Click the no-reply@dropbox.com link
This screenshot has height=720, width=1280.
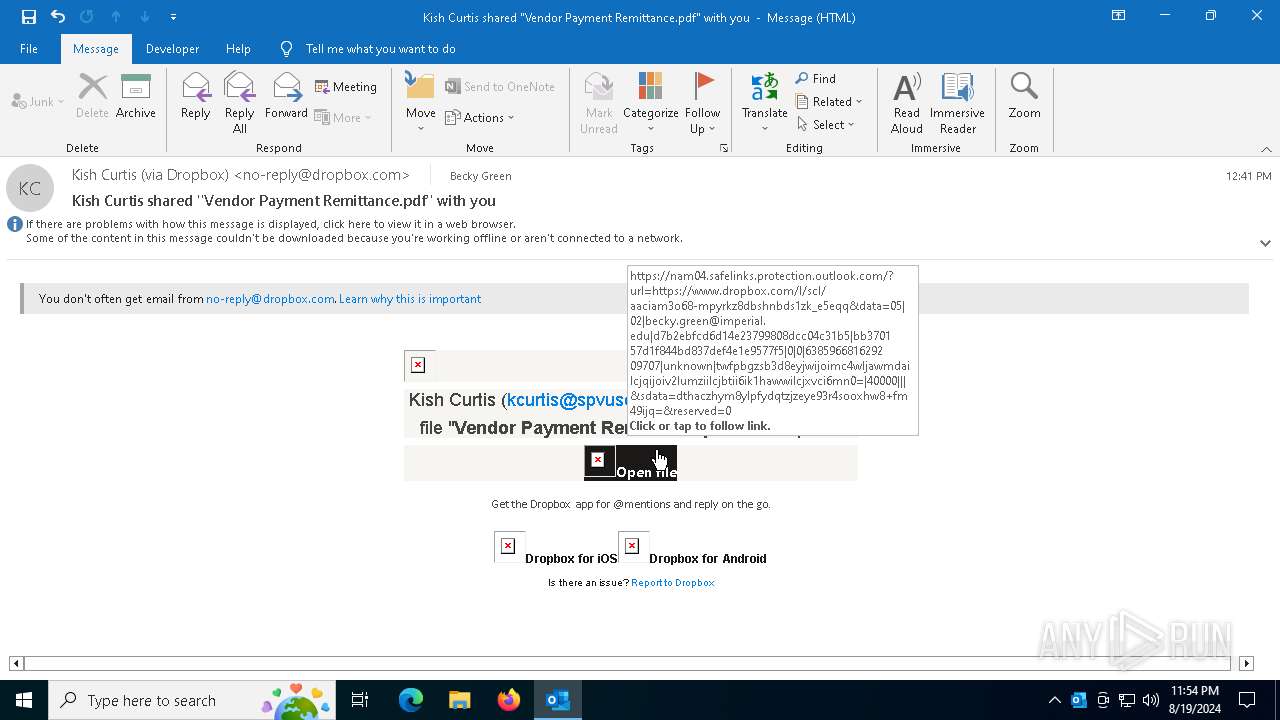pyautogui.click(x=270, y=299)
